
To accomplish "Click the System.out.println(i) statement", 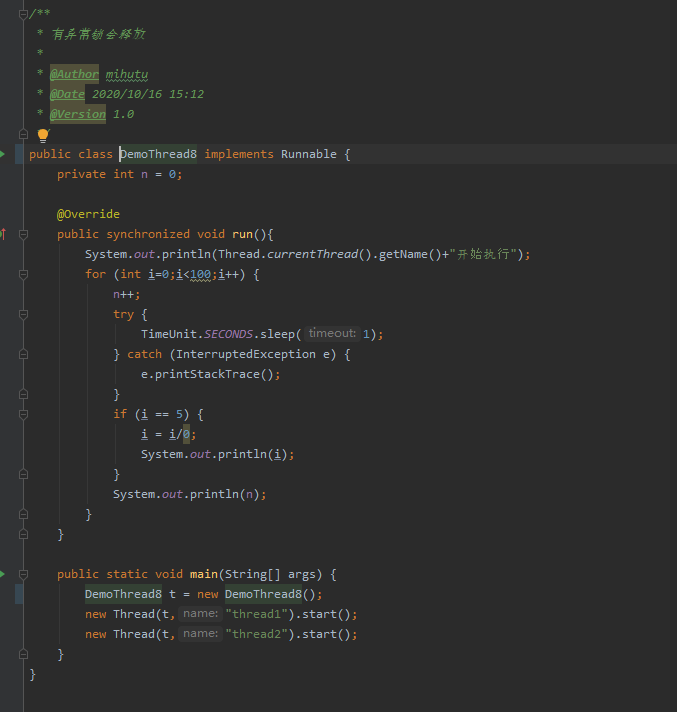I will 217,454.
